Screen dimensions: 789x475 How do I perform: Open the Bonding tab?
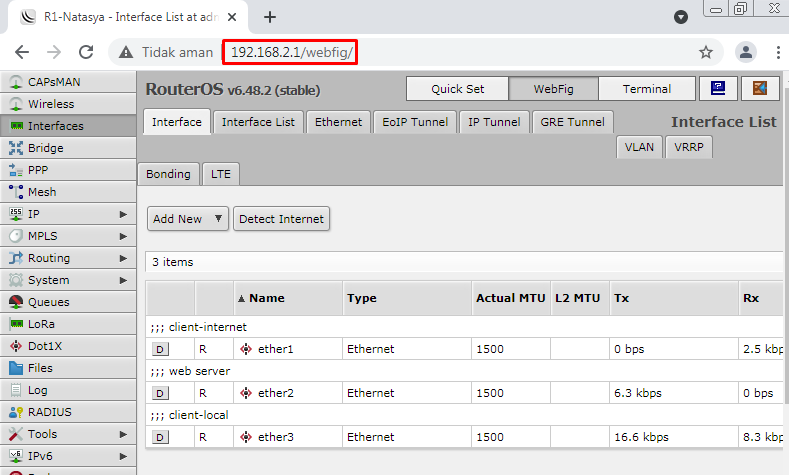pyautogui.click(x=168, y=174)
